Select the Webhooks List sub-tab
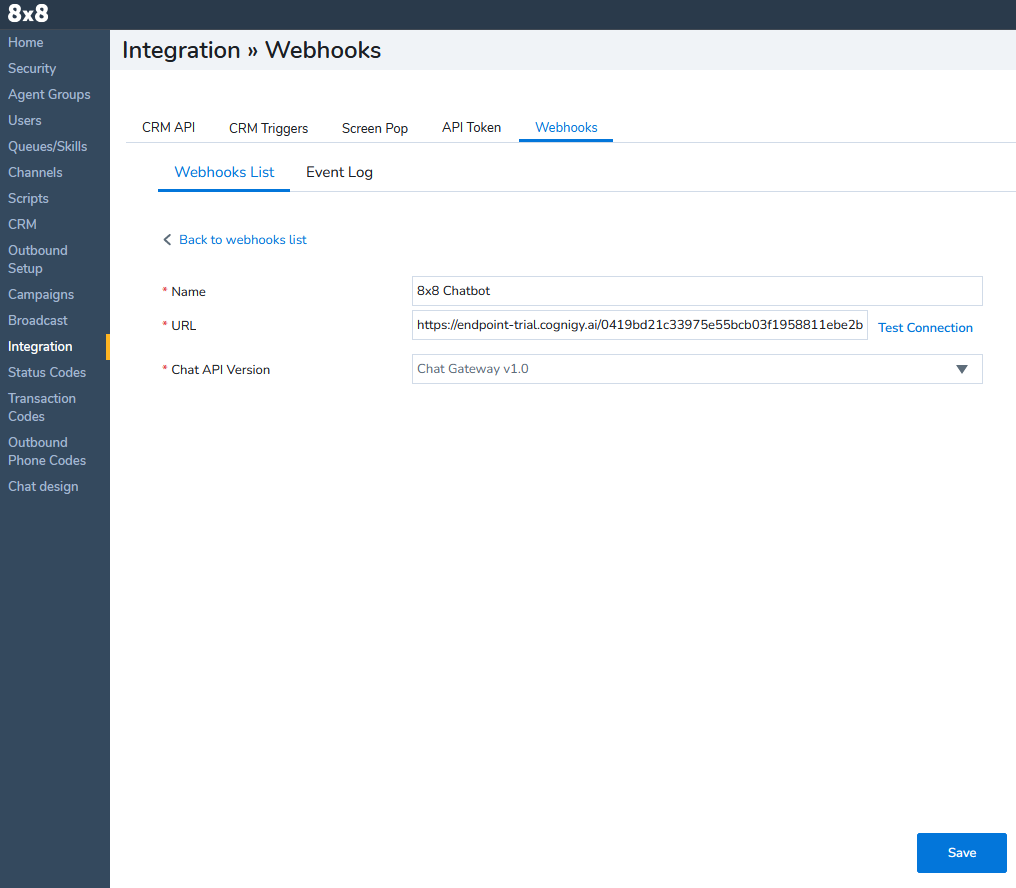This screenshot has width=1016, height=888. click(x=224, y=172)
